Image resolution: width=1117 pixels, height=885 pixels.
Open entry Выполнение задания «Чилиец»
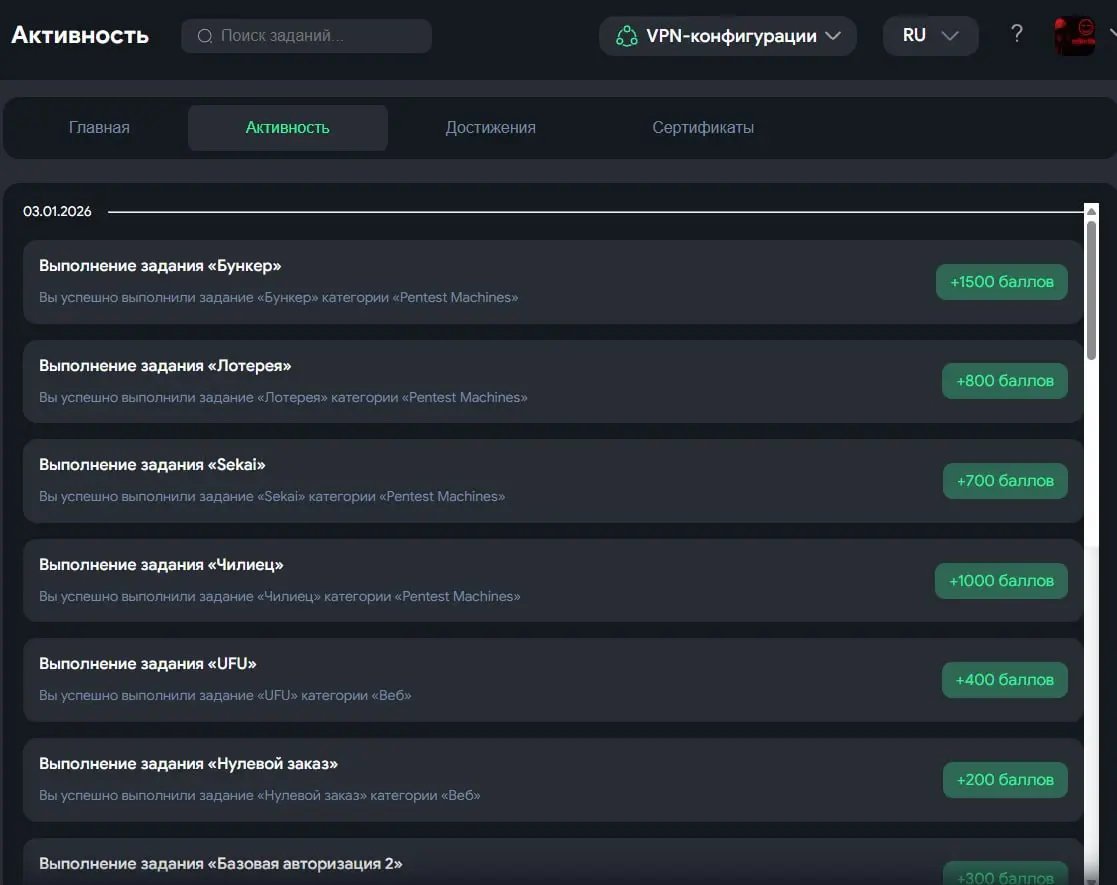click(553, 581)
